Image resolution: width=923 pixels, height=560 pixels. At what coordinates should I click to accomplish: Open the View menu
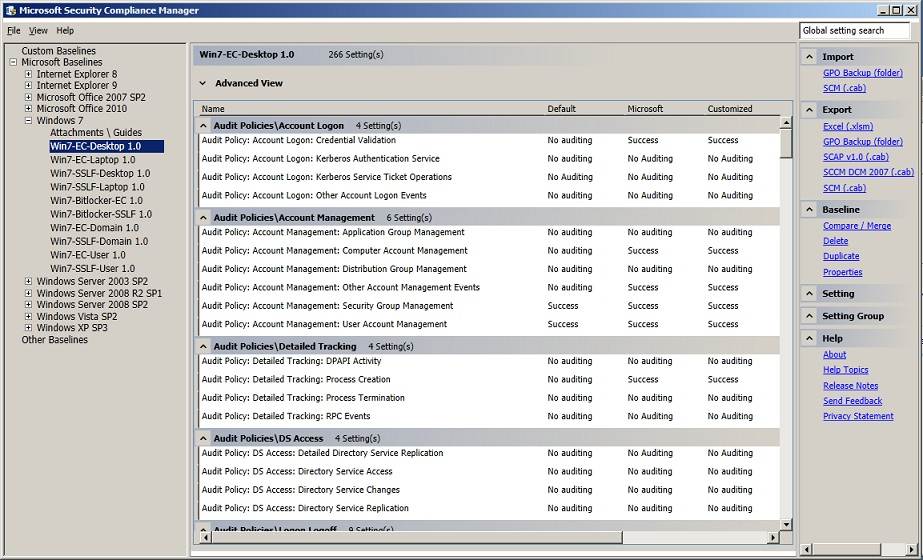pyautogui.click(x=38, y=31)
